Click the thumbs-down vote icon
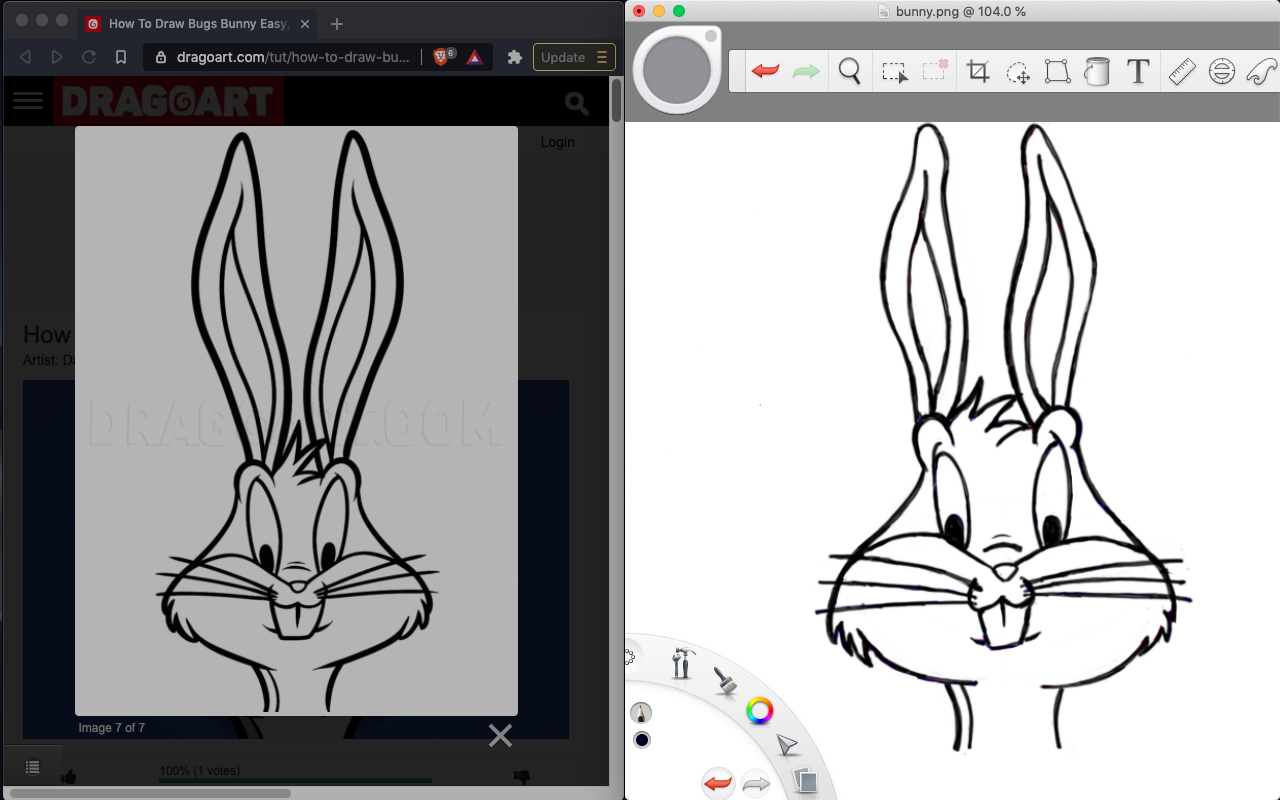 click(x=520, y=775)
